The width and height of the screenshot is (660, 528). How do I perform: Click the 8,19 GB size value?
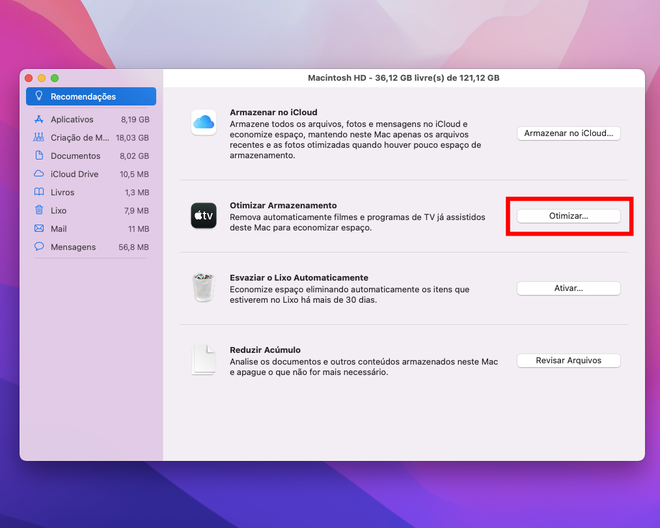coord(135,120)
